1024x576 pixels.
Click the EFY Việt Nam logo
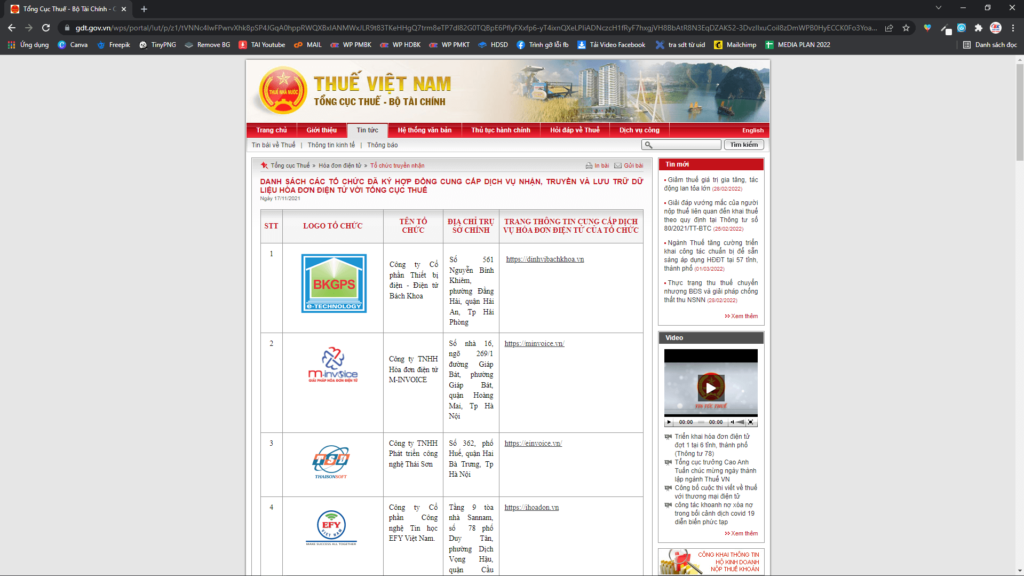(x=331, y=528)
